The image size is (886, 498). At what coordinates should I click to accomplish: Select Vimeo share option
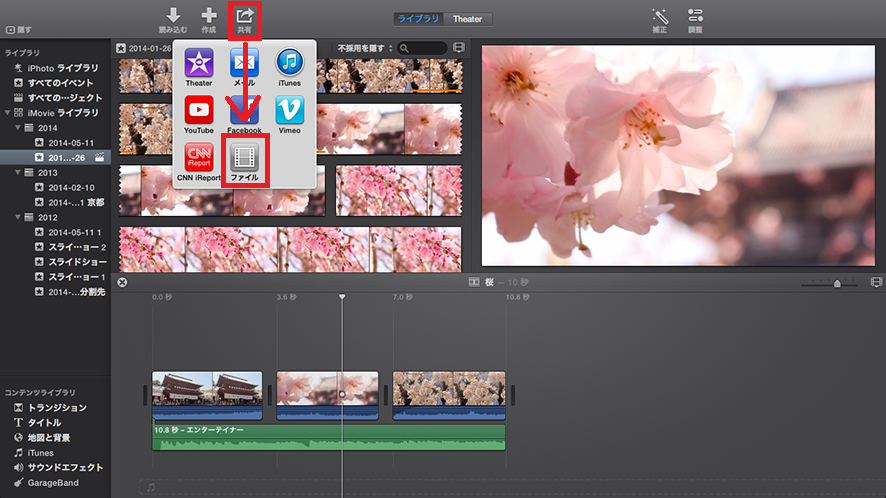tap(290, 110)
